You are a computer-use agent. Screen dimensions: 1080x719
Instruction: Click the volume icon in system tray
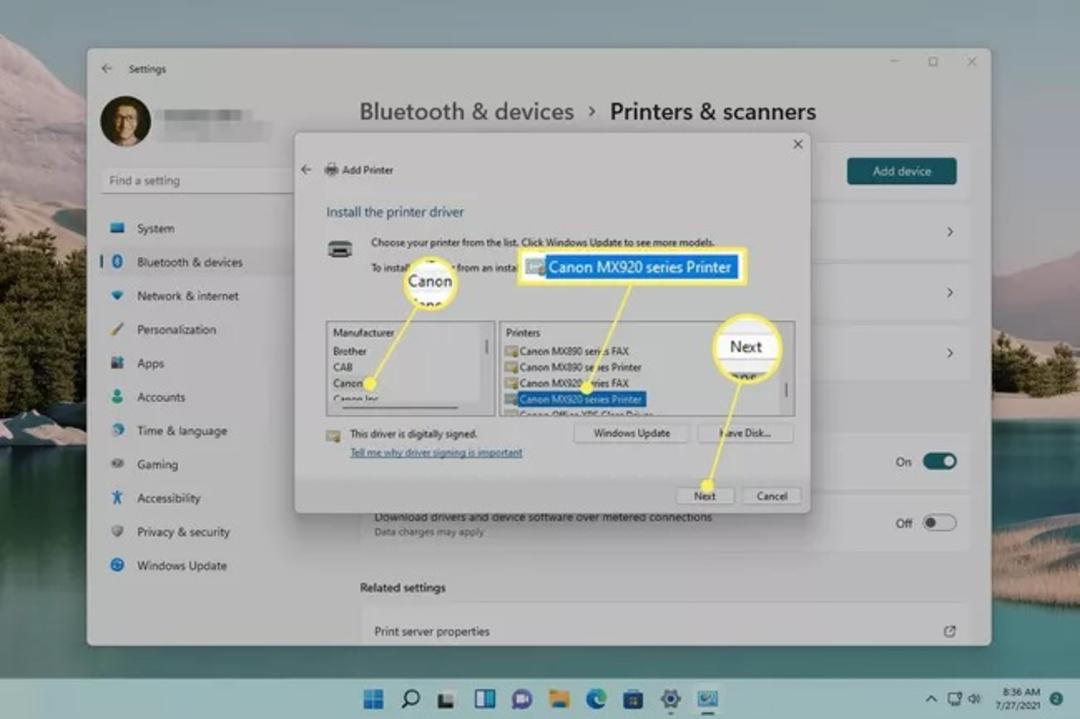pyautogui.click(x=974, y=699)
